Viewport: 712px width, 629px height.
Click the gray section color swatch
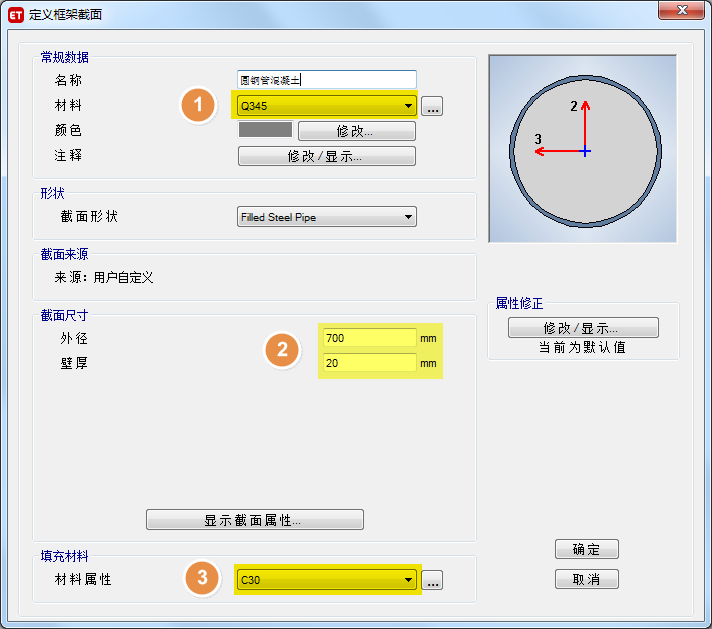pos(265,130)
